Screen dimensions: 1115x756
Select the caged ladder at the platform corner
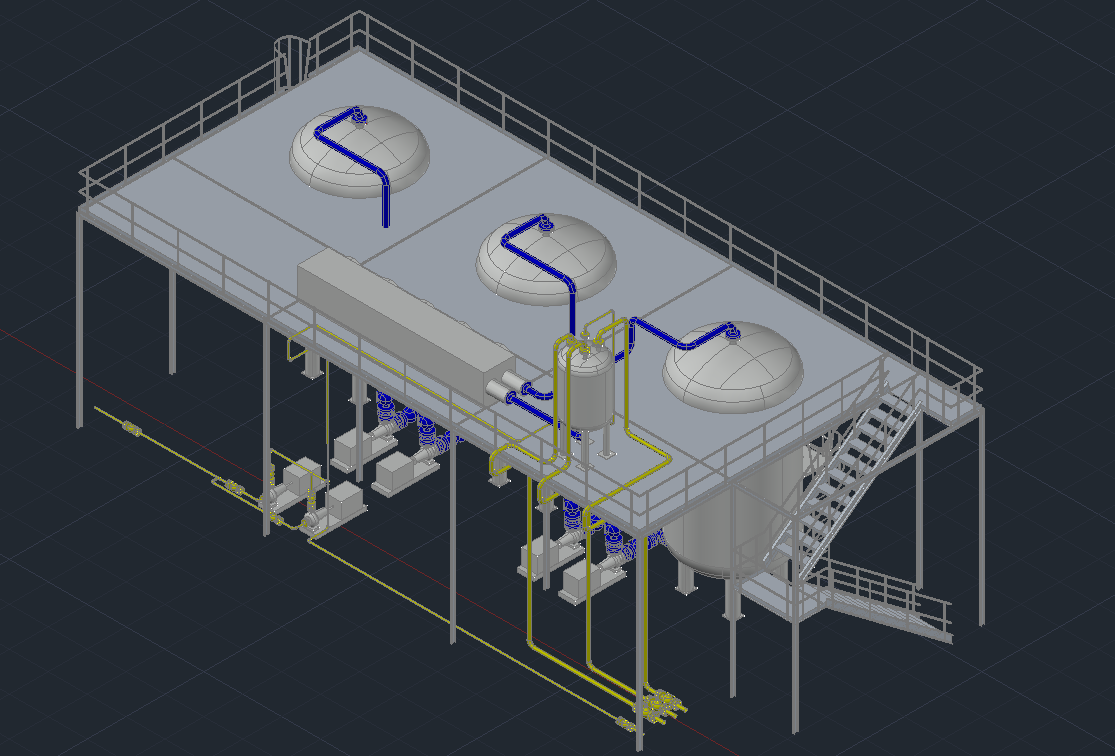[x=291, y=62]
